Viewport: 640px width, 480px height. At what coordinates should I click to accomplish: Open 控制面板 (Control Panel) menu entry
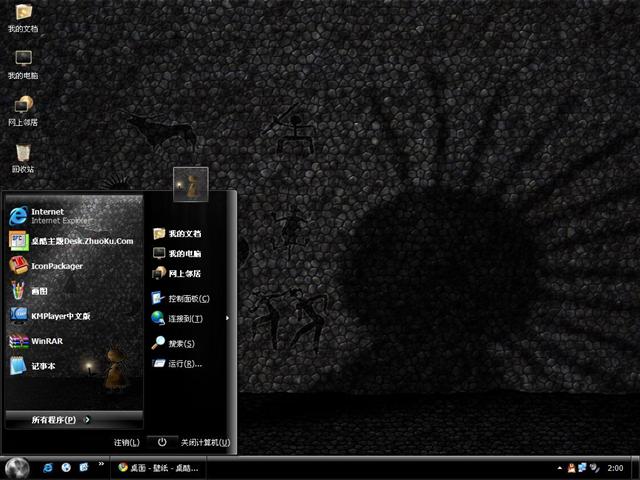188,298
